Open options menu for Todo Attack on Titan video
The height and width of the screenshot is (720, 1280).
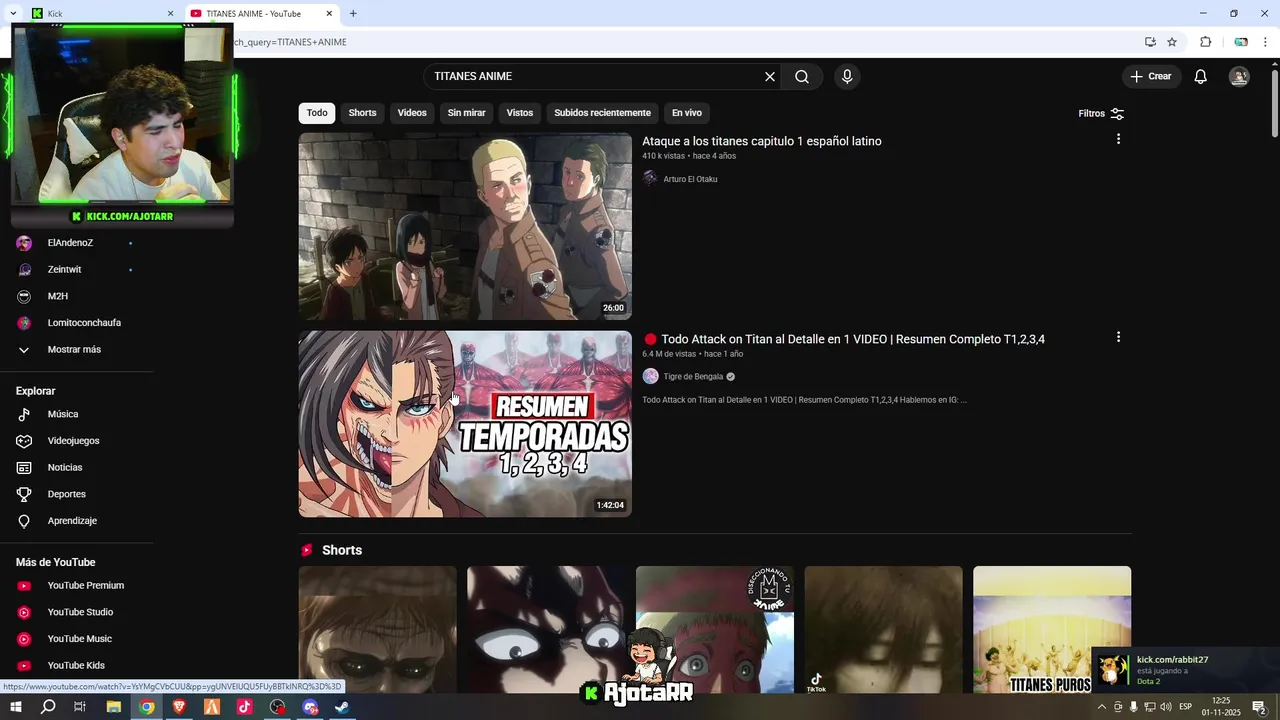[1118, 337]
